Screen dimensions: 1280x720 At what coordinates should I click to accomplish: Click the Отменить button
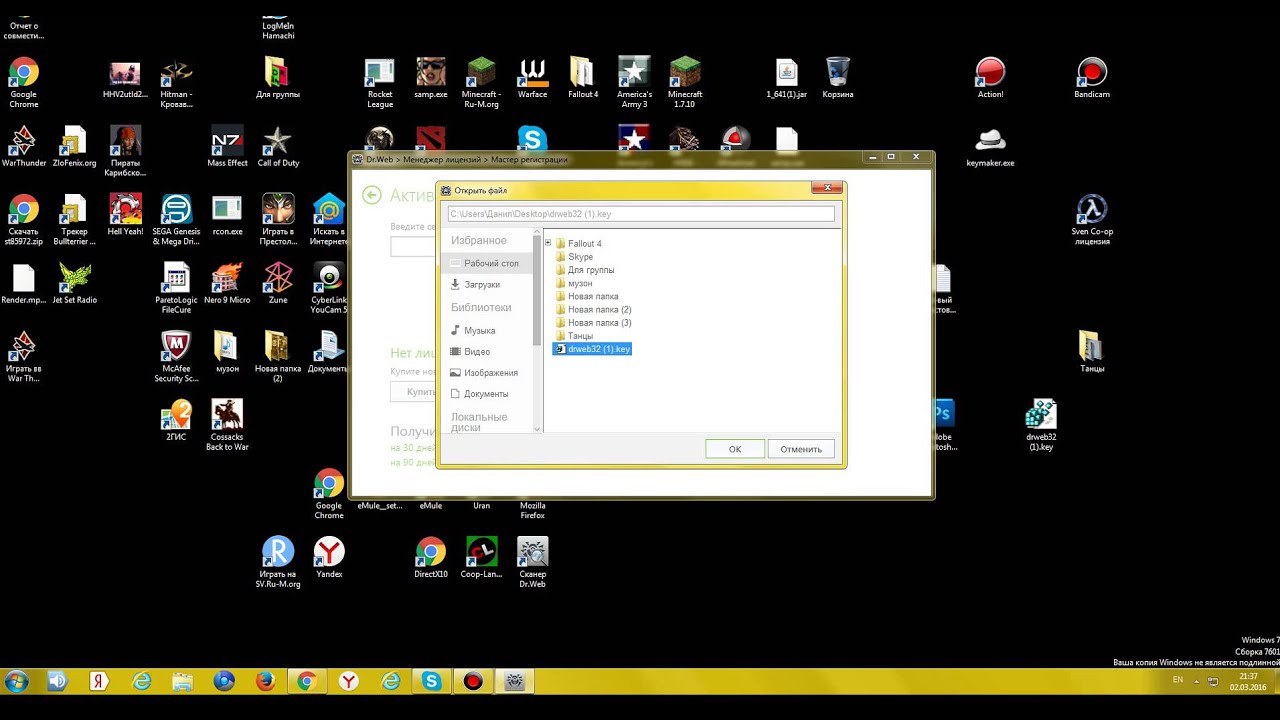click(801, 449)
